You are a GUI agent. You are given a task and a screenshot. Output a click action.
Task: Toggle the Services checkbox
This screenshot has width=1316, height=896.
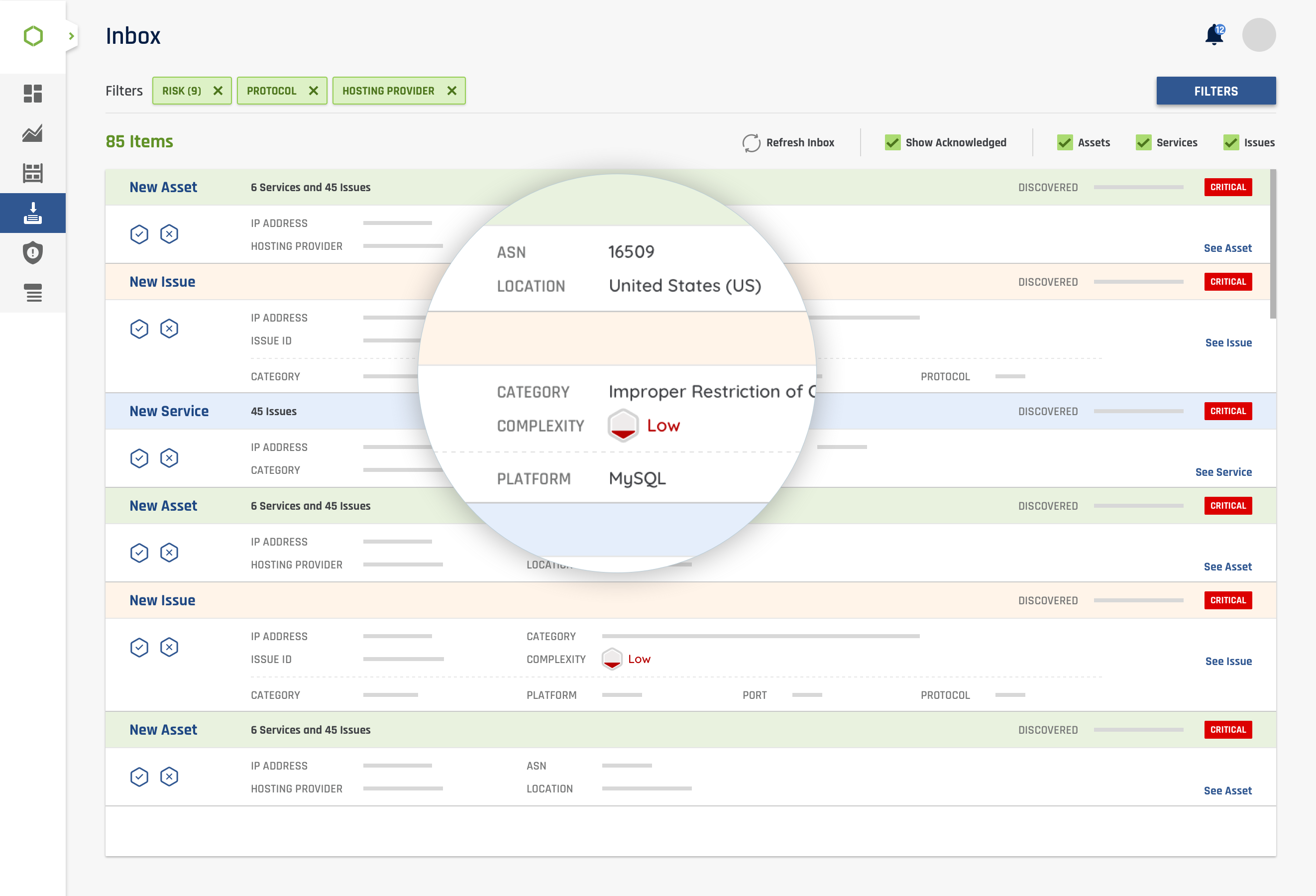click(x=1143, y=143)
